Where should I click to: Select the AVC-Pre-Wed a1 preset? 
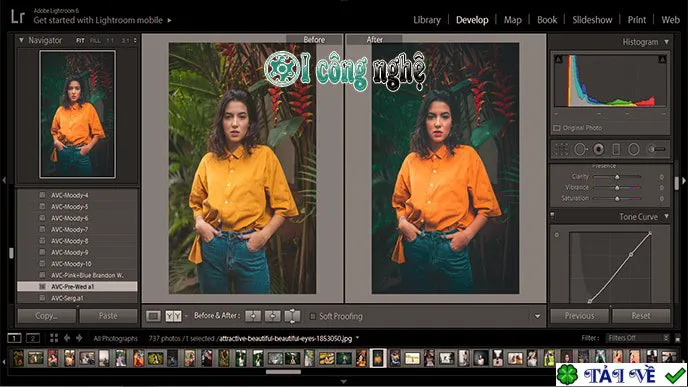(x=77, y=287)
